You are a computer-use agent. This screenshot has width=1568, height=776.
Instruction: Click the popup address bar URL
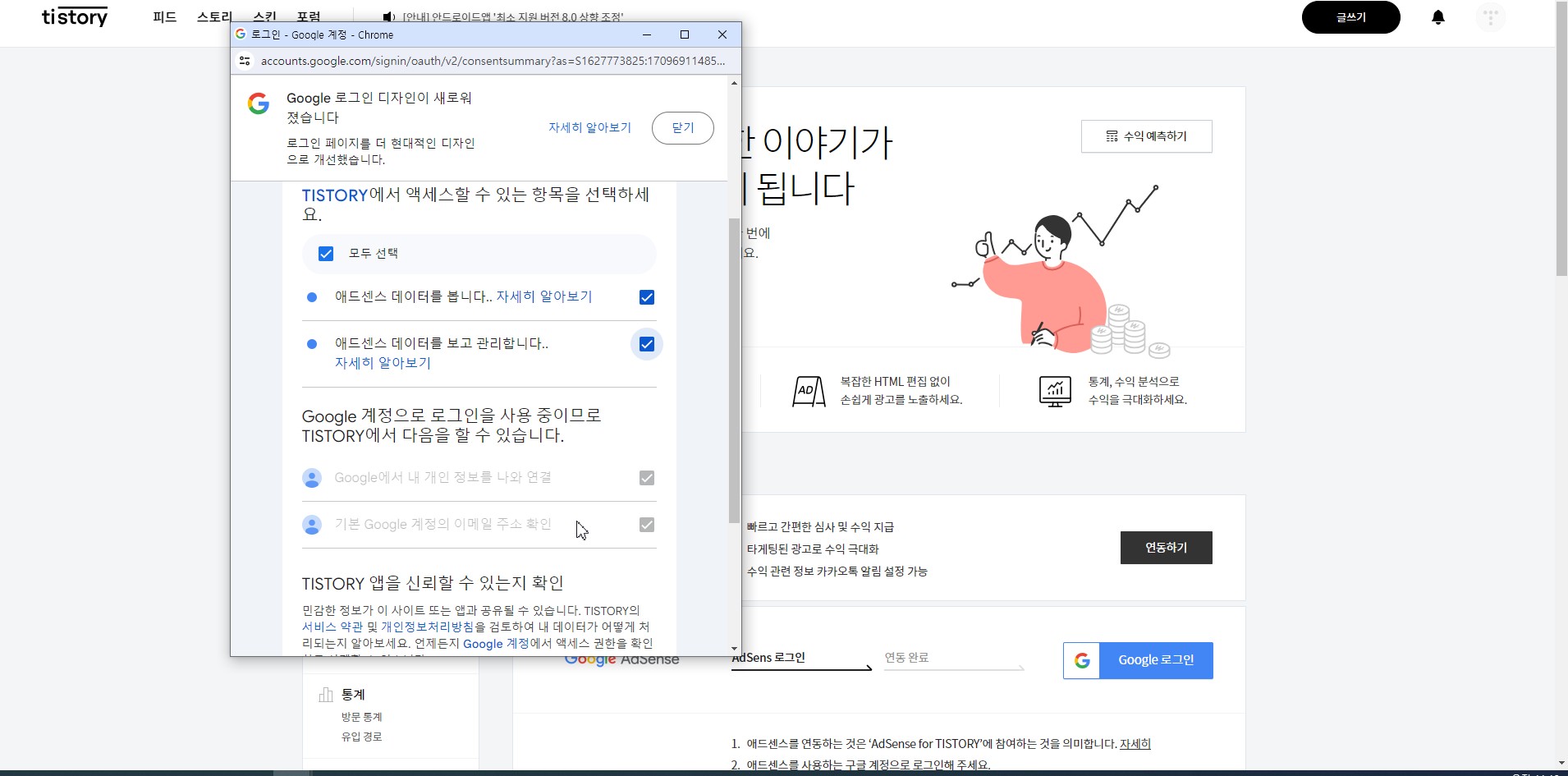[x=493, y=61]
